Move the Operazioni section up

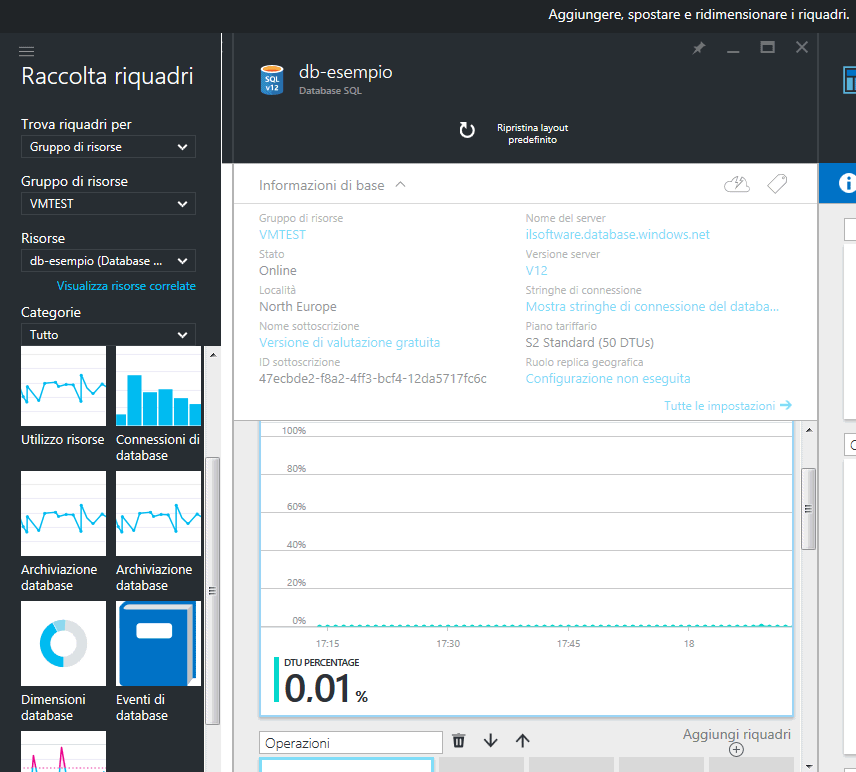point(522,741)
